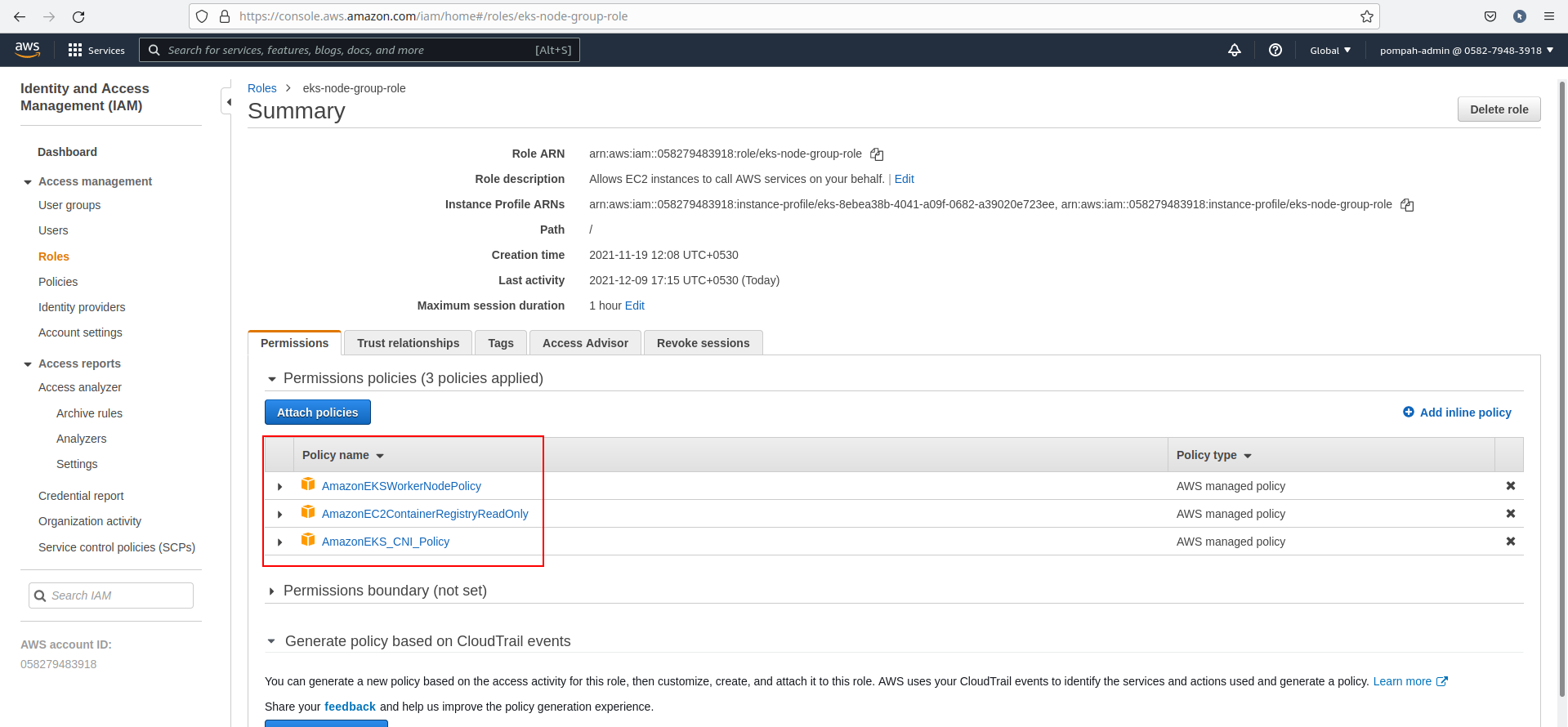Detach AmazonEKSWorkerNodePolicy with X icon
The height and width of the screenshot is (727, 1568).
(x=1510, y=486)
